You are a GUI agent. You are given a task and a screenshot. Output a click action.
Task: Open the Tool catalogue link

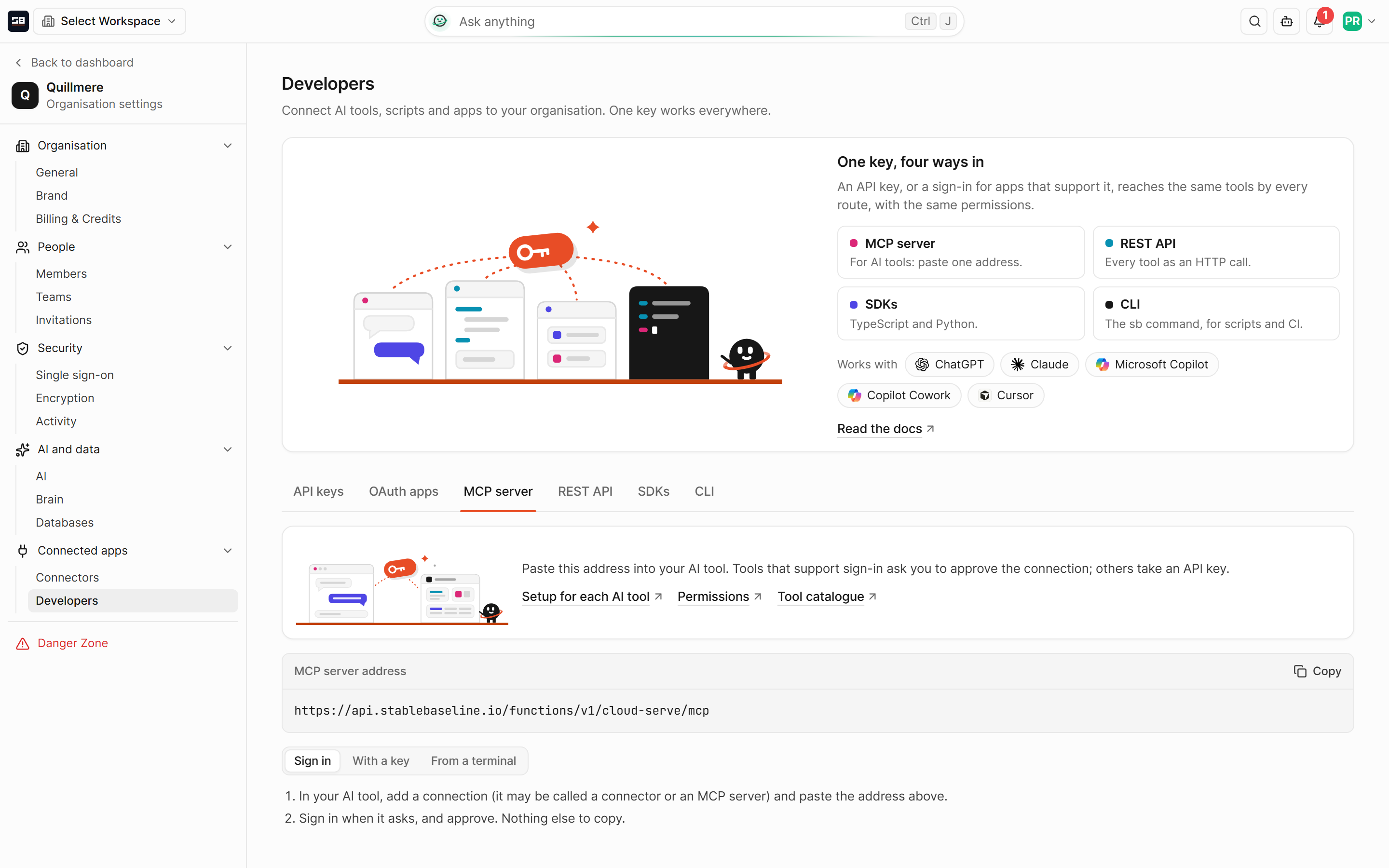tap(827, 597)
